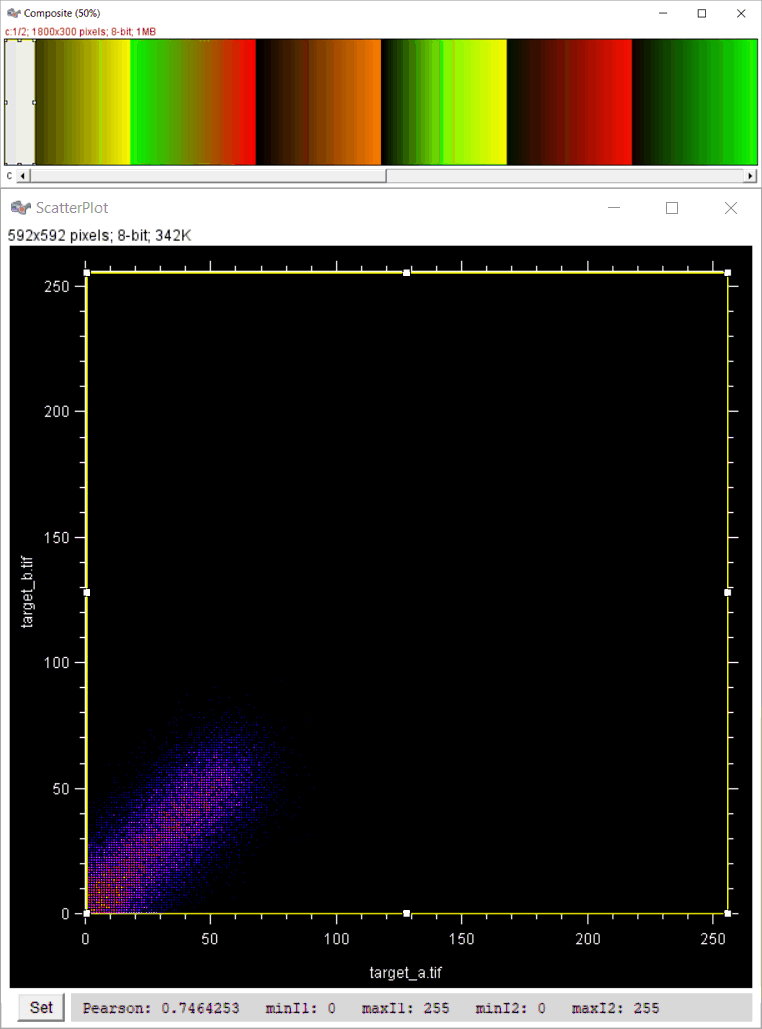Click the channel slider's left arrow
The height and width of the screenshot is (1029, 762).
23,176
